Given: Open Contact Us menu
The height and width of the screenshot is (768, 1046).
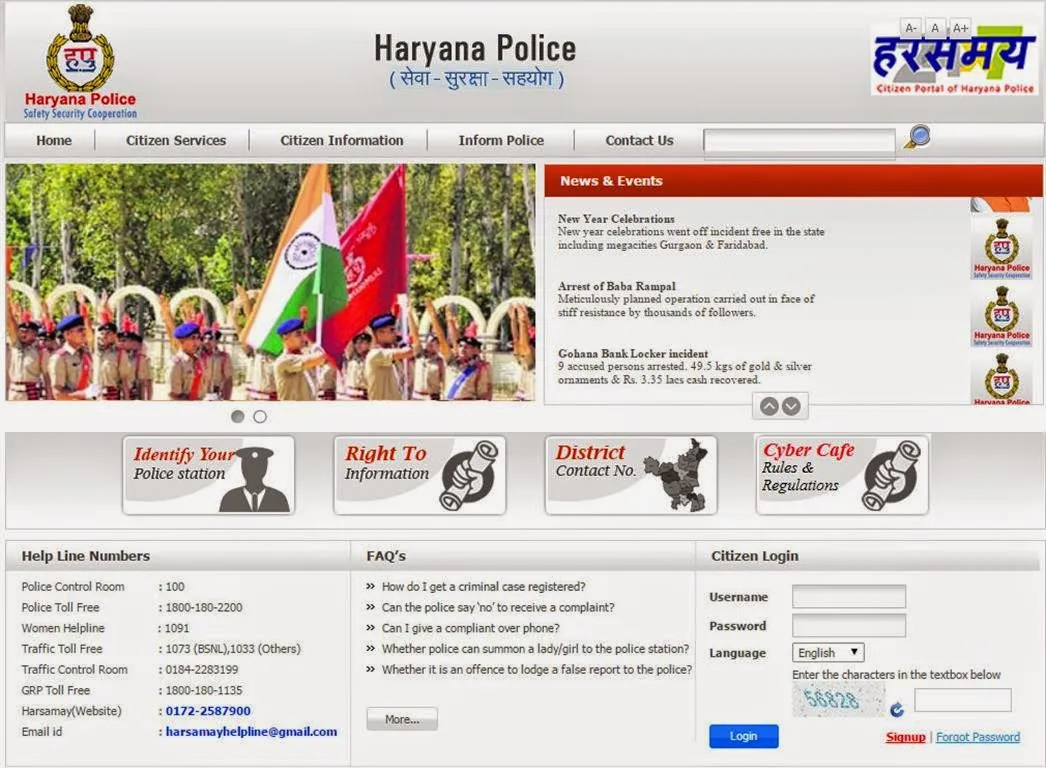Looking at the screenshot, I should click(x=639, y=141).
